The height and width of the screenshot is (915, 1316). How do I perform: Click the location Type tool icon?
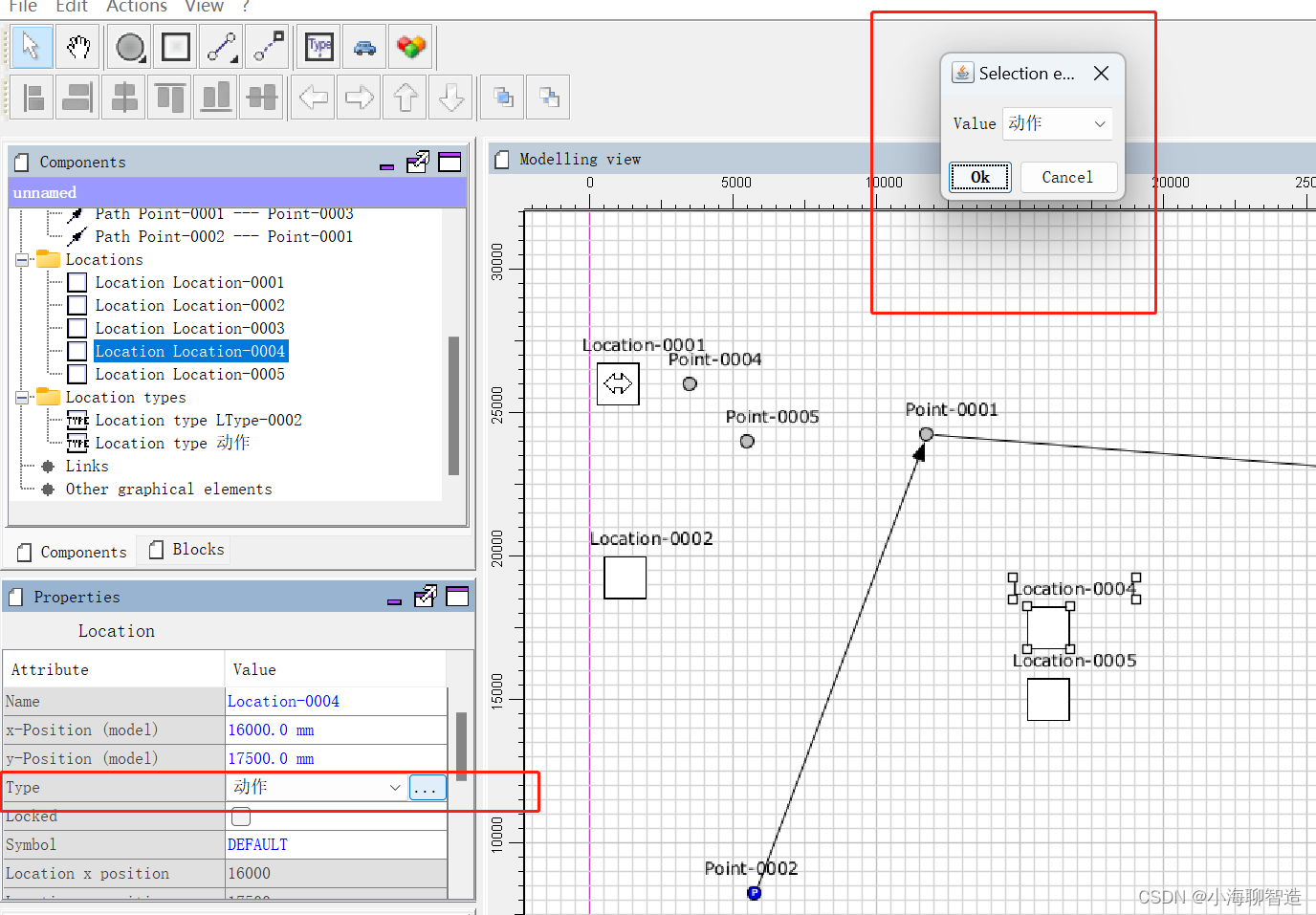pyautogui.click(x=319, y=47)
